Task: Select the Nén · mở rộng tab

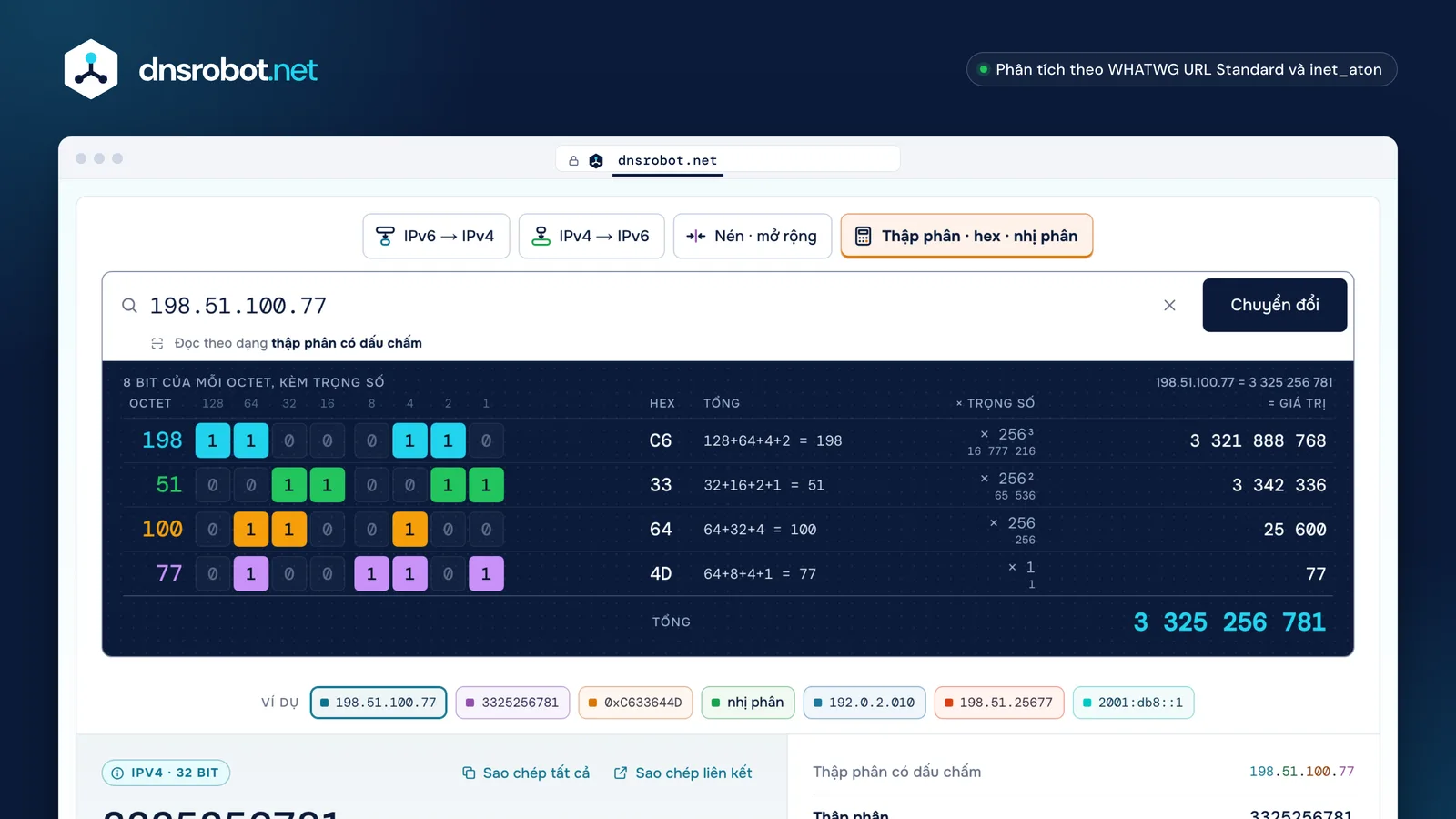Action: click(753, 237)
